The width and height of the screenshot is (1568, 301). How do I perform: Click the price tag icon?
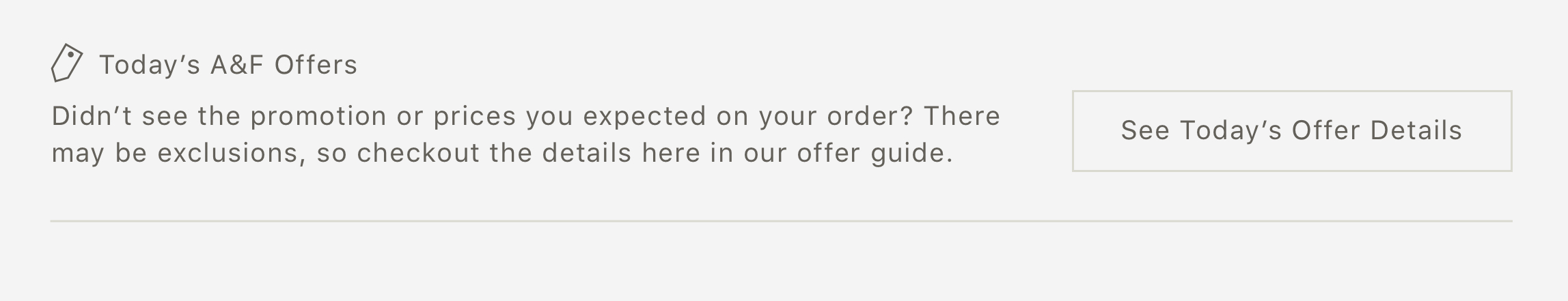pos(67,63)
